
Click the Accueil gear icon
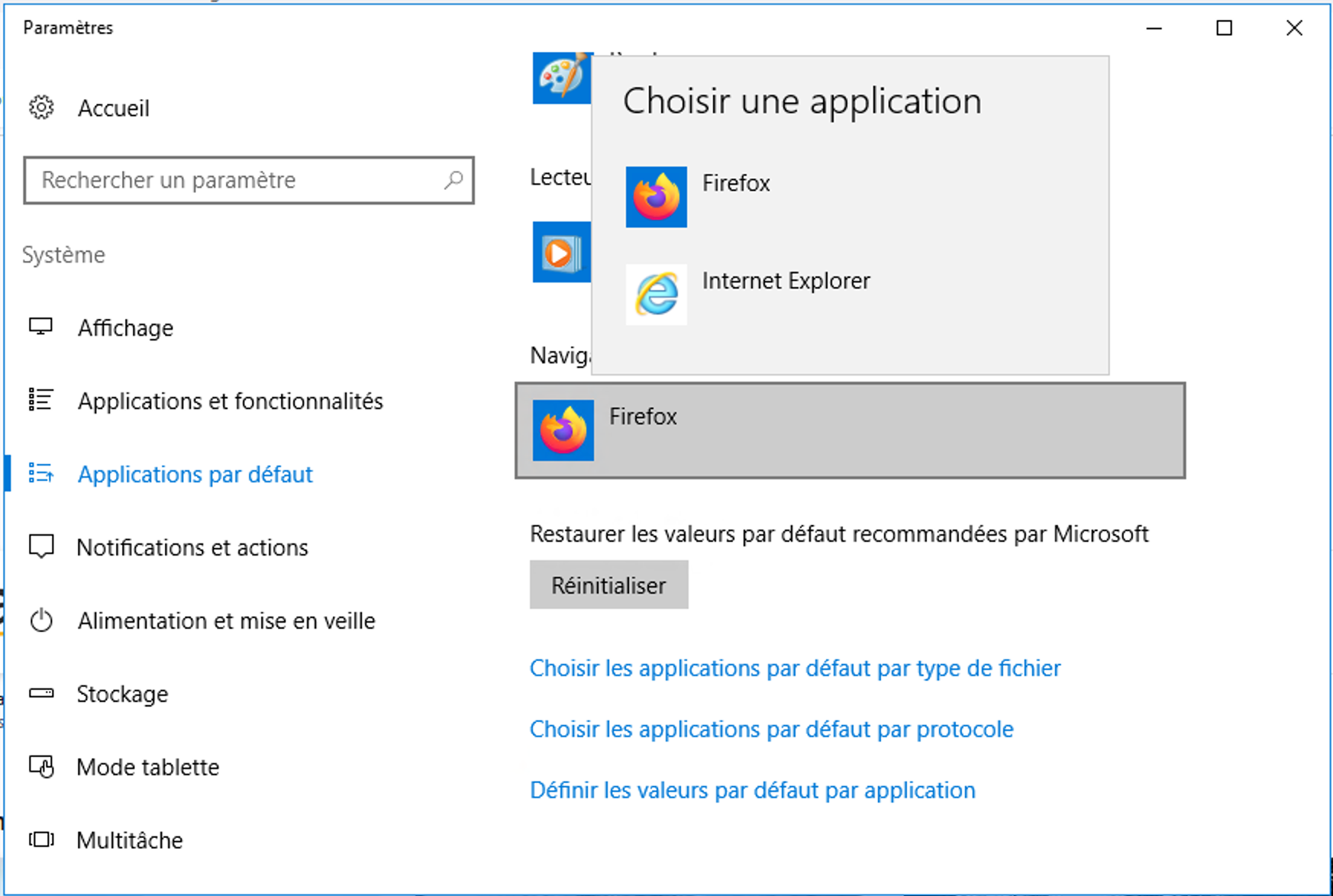click(41, 108)
